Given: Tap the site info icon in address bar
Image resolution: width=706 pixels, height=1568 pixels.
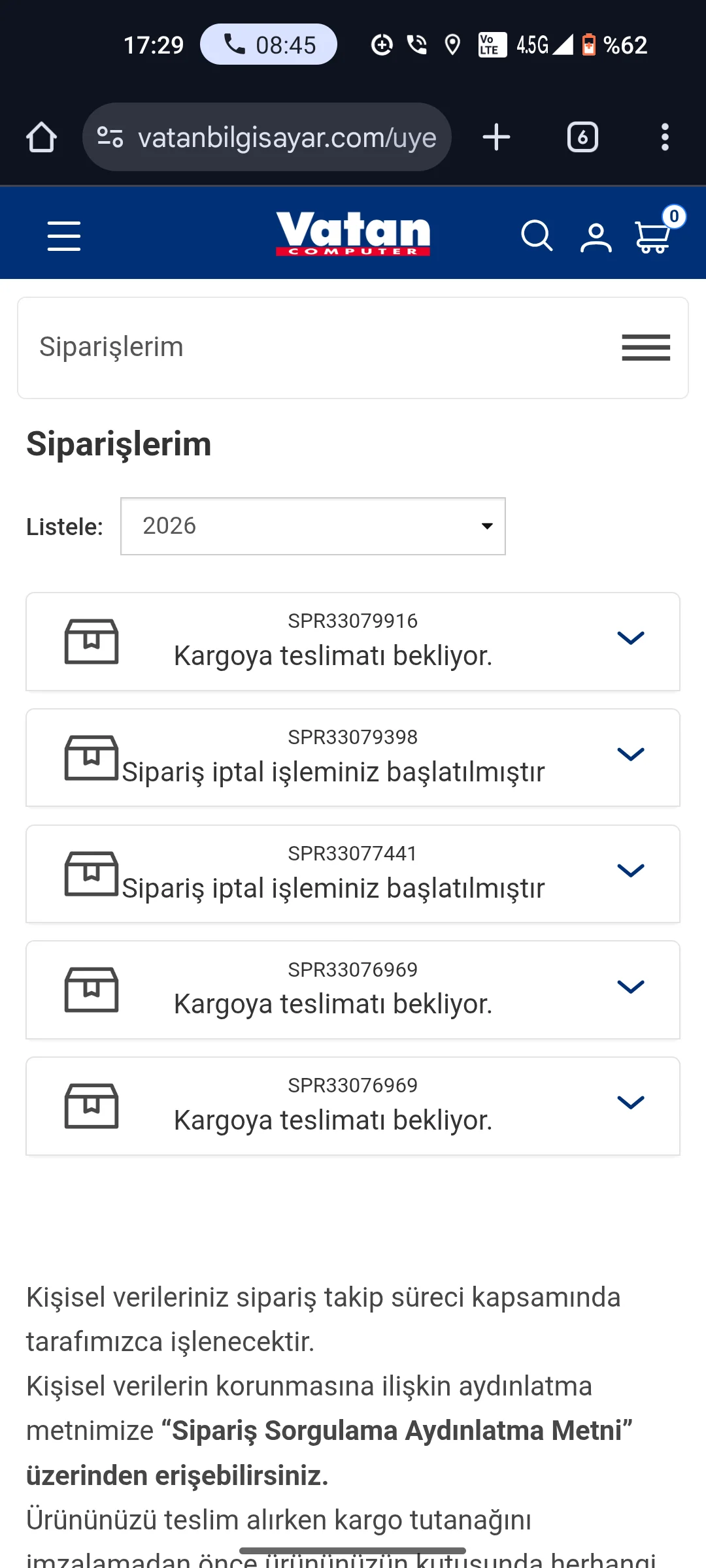Looking at the screenshot, I should point(110,137).
